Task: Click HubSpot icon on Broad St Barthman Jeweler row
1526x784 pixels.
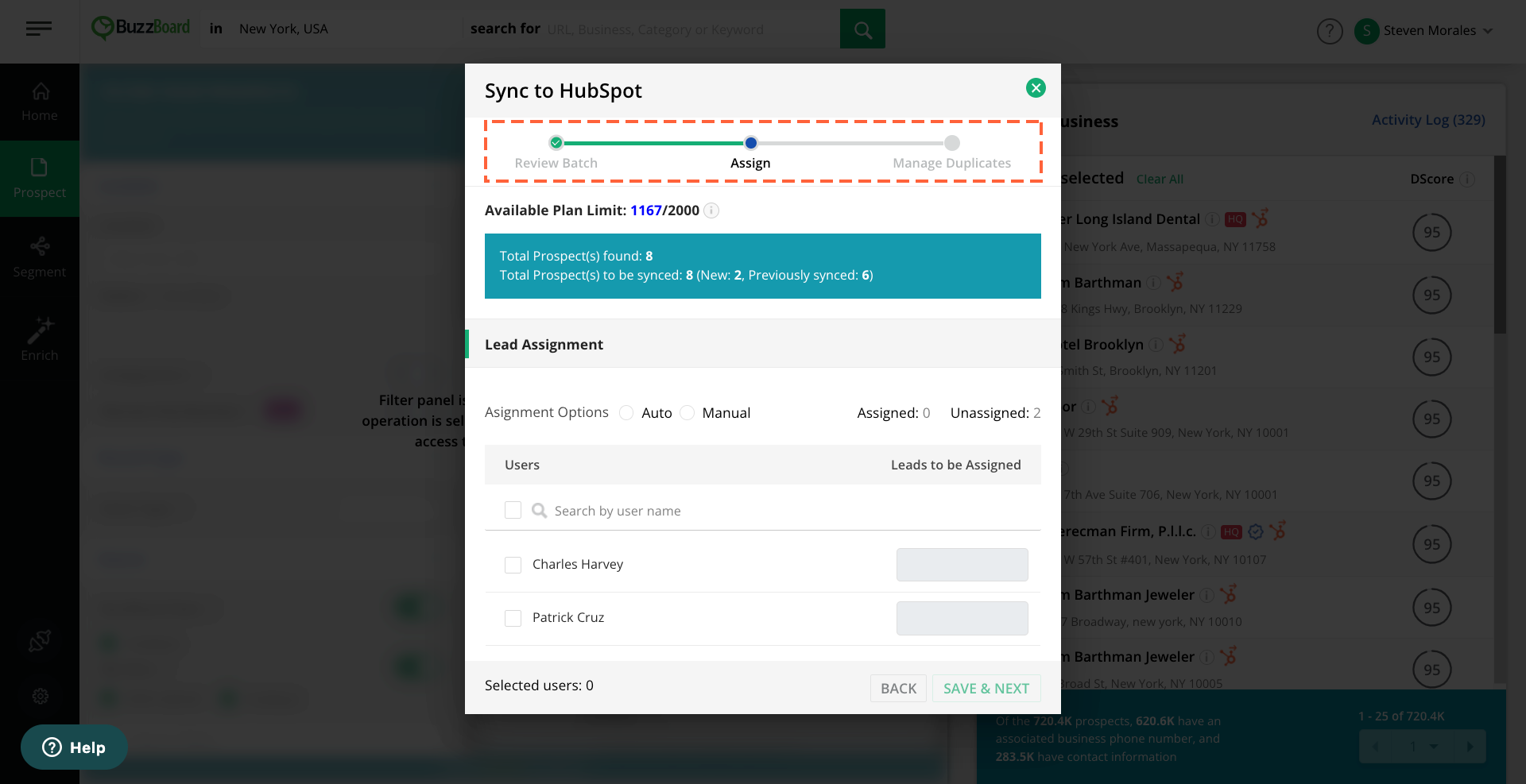Action: (x=1229, y=655)
